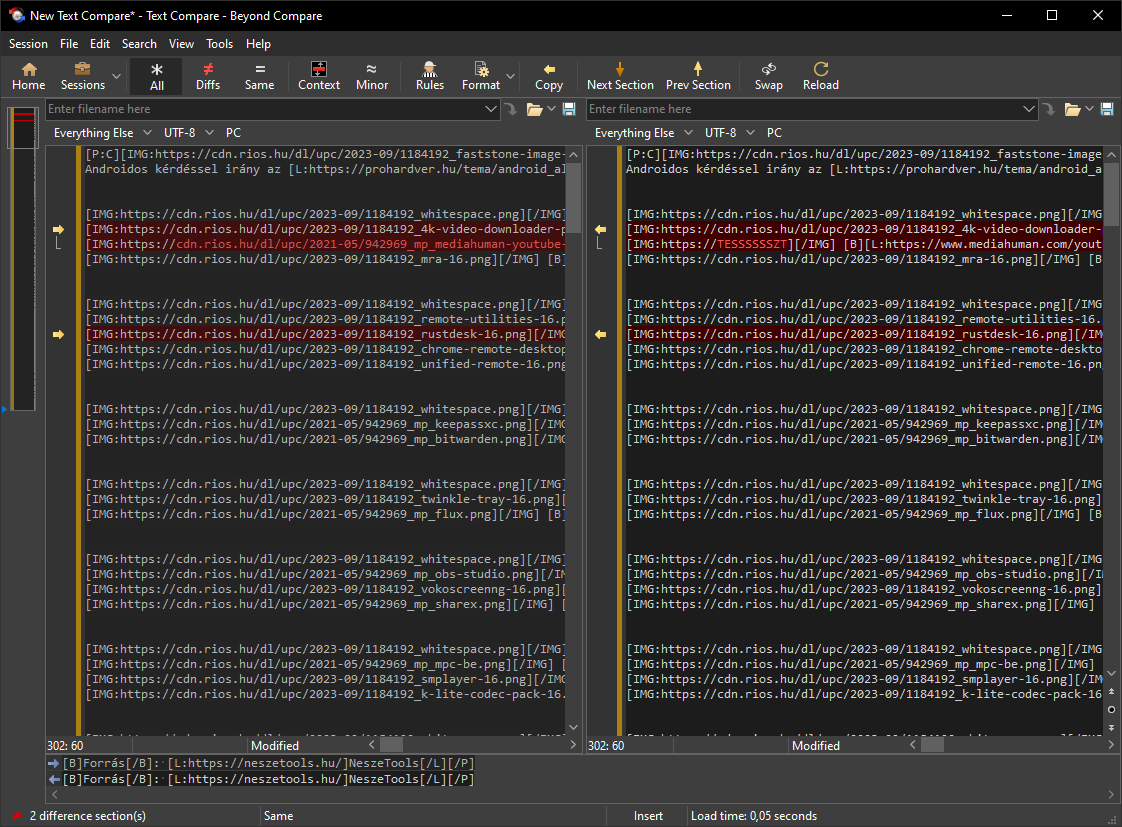The width and height of the screenshot is (1122, 827).
Task: Toggle the Same display filter
Action: coord(259,77)
